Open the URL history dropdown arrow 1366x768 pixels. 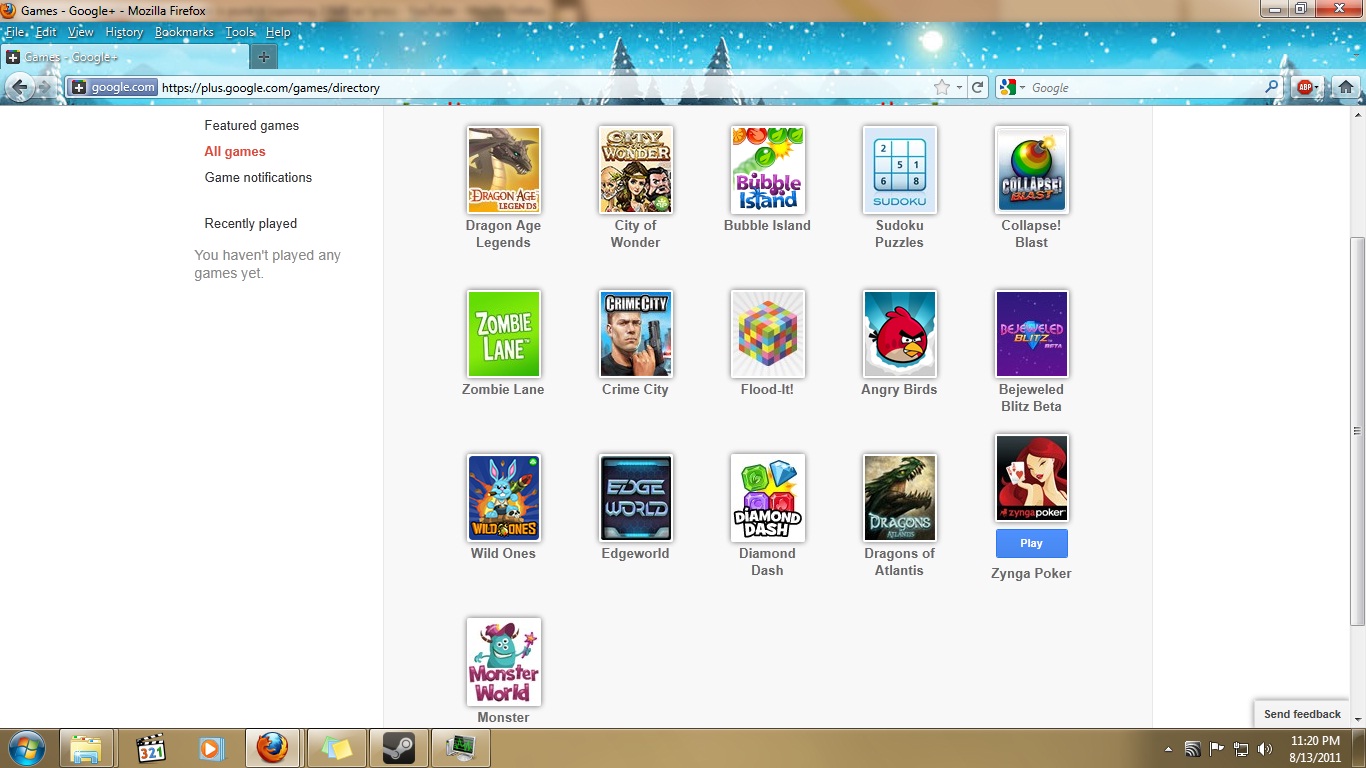pos(959,88)
